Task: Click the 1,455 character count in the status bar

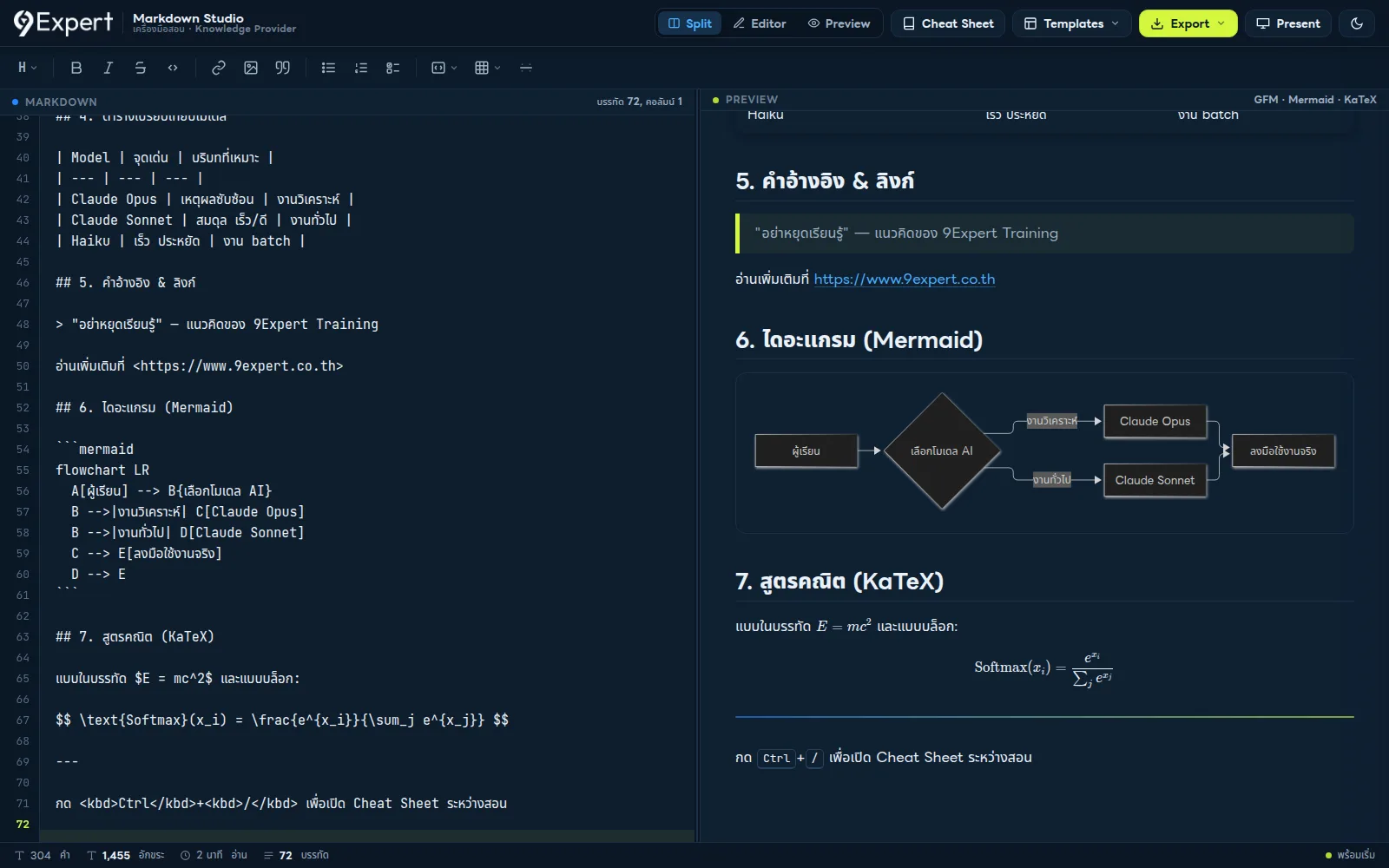Action: [125, 855]
